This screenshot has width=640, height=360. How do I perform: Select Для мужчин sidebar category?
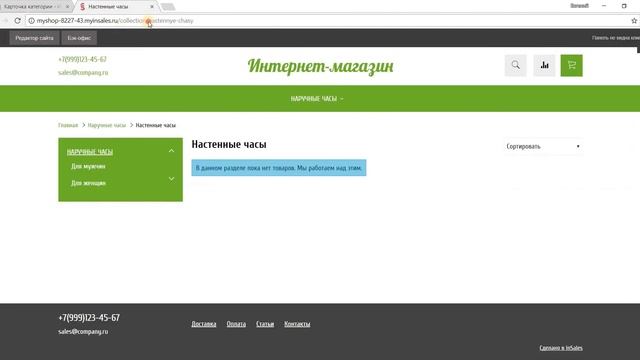coord(88,167)
